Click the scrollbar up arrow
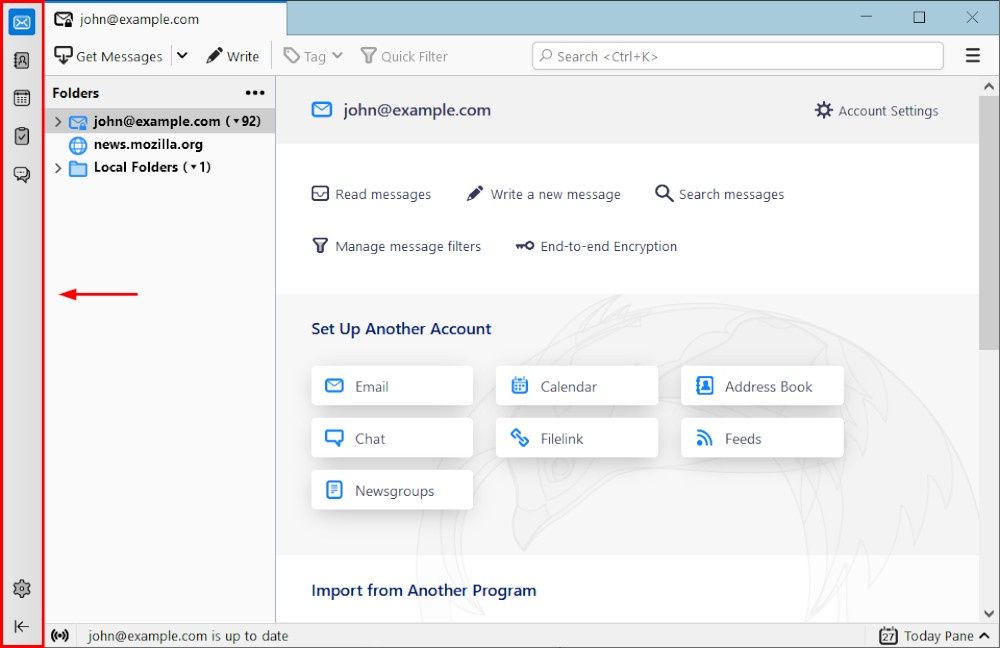The width and height of the screenshot is (1000, 648). (989, 86)
